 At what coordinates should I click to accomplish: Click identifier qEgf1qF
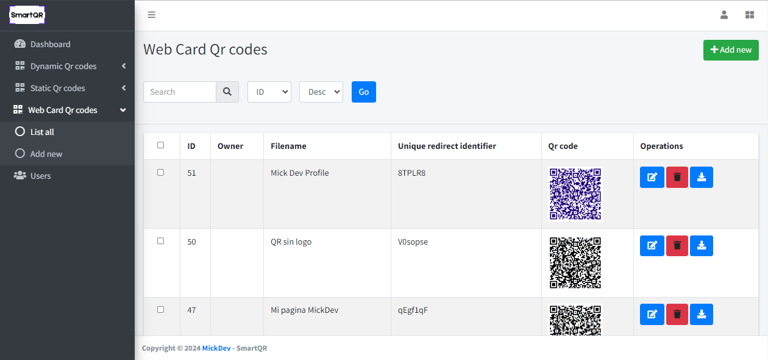click(413, 310)
